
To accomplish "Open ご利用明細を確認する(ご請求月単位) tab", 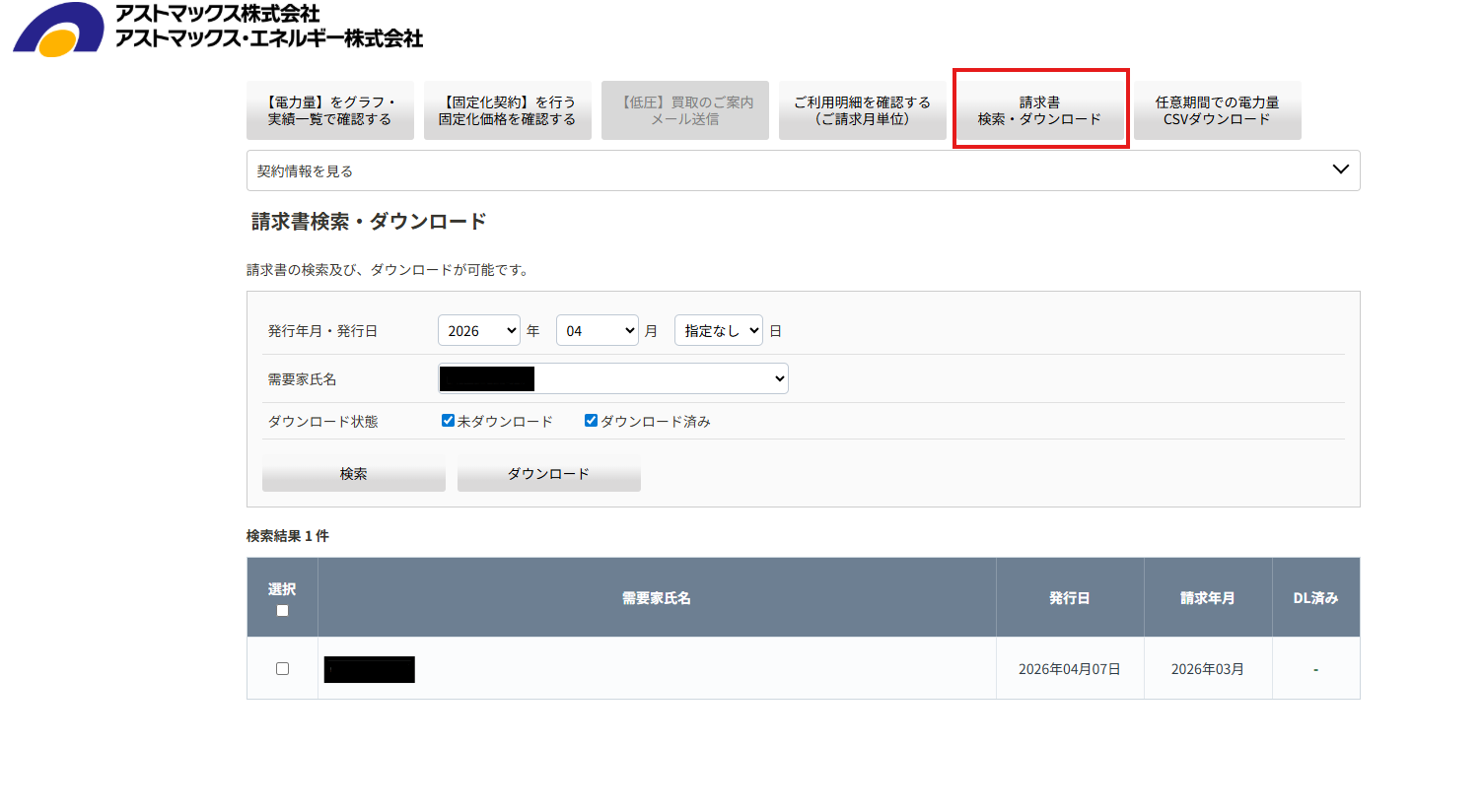I will [x=863, y=110].
